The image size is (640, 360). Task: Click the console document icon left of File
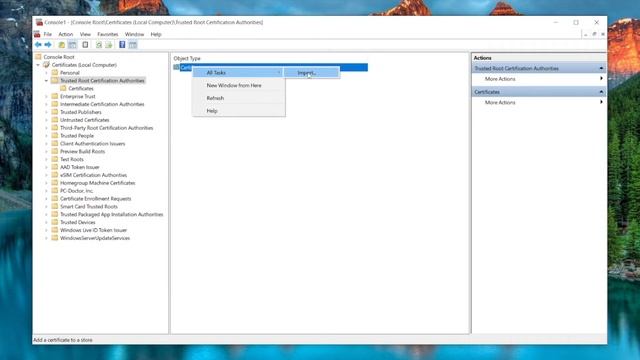click(x=37, y=34)
